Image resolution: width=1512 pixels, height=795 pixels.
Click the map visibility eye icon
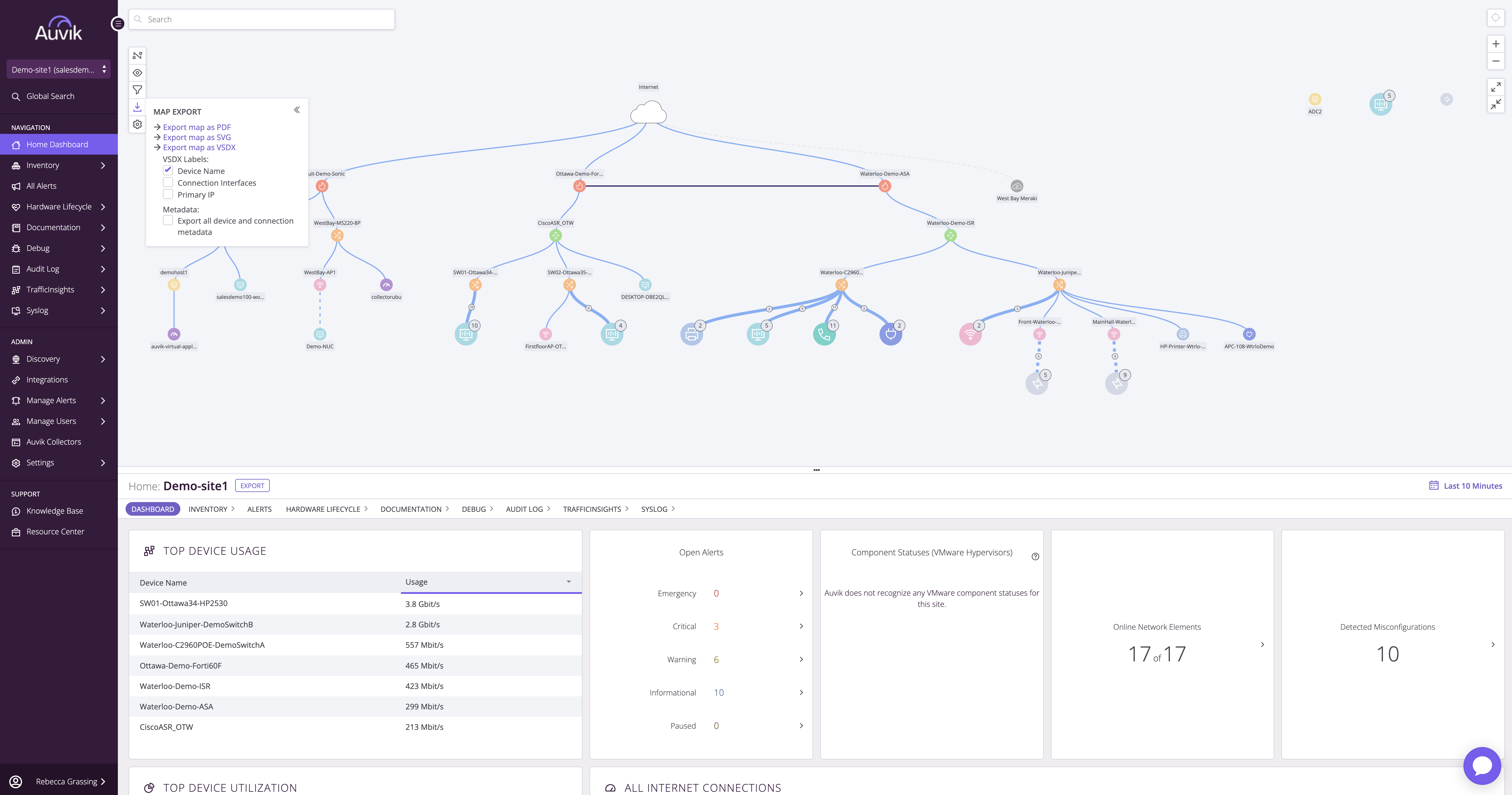(137, 73)
